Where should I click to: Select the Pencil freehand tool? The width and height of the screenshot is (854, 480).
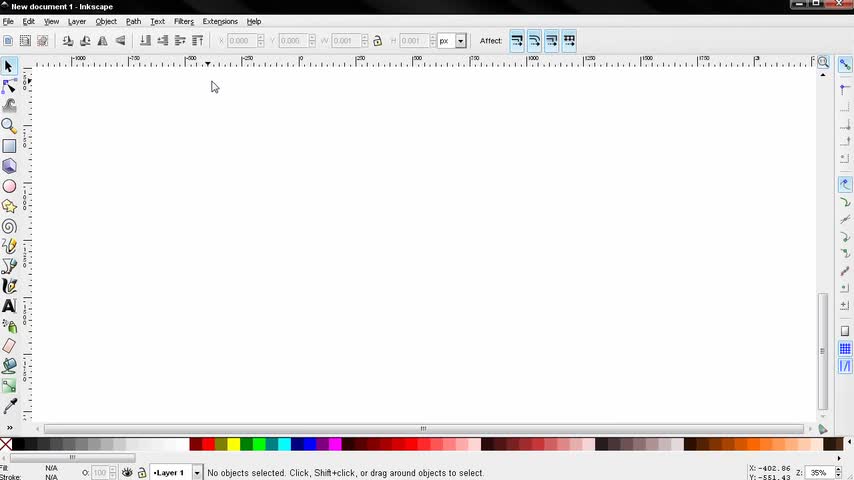(9, 246)
